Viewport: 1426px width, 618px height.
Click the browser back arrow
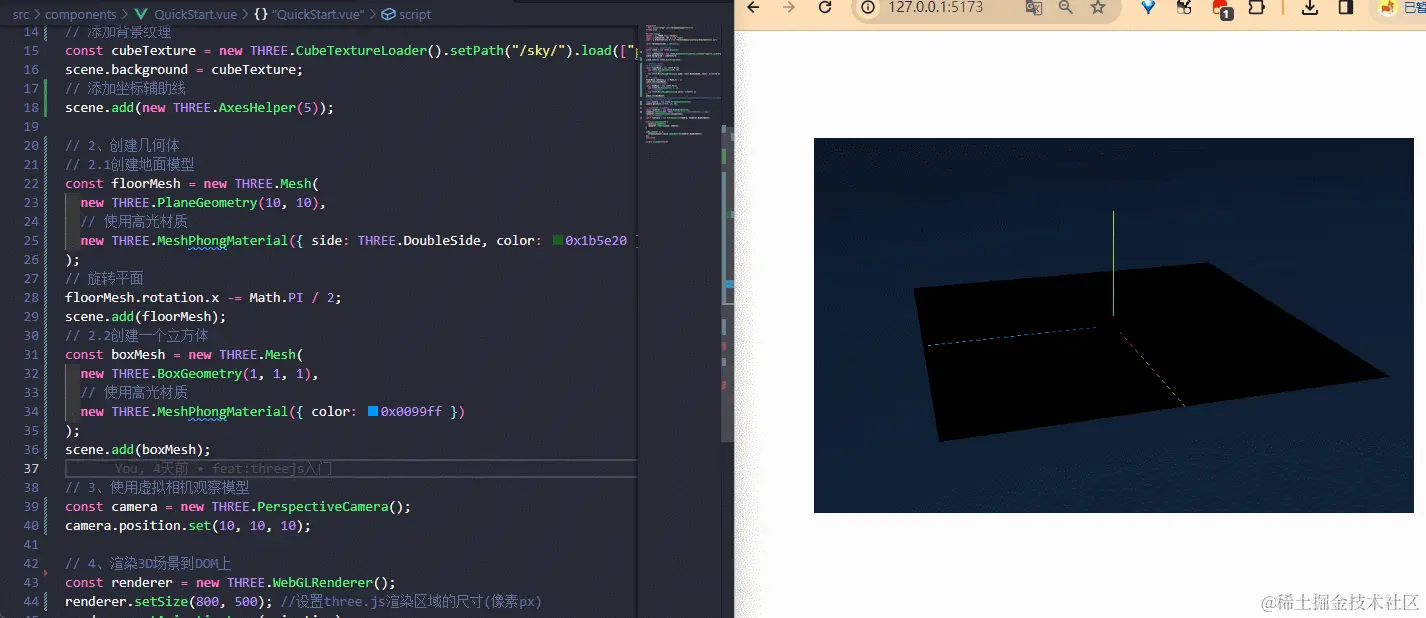[754, 8]
